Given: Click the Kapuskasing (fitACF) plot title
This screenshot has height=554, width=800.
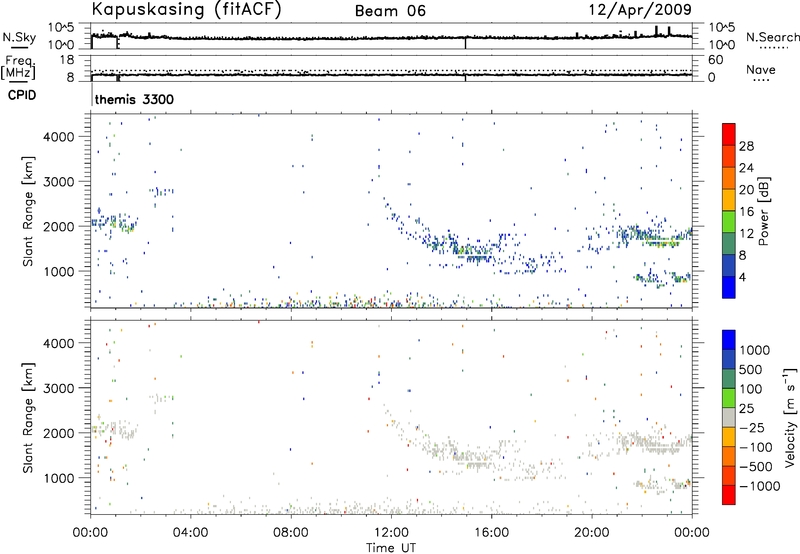Looking at the screenshot, I should [186, 9].
